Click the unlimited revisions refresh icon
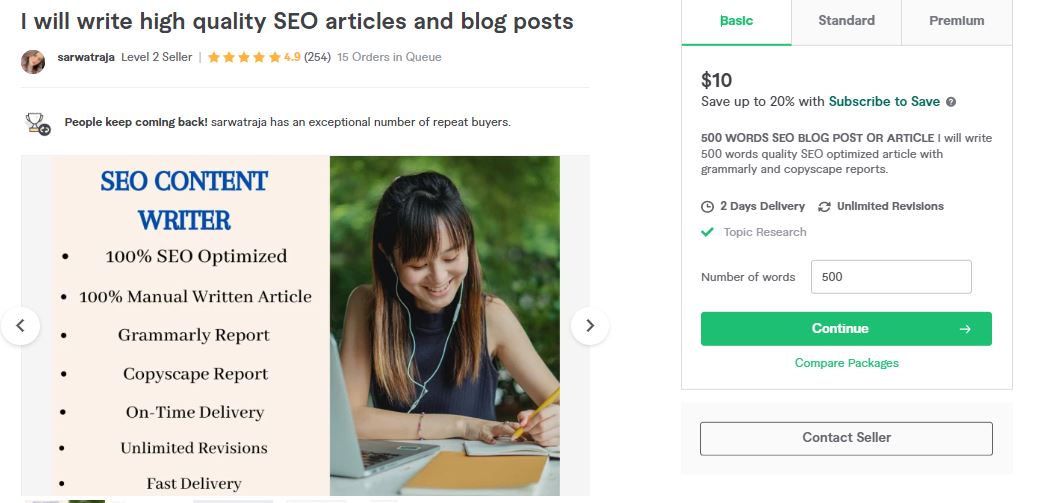The height and width of the screenshot is (503, 1039). pyautogui.click(x=824, y=207)
